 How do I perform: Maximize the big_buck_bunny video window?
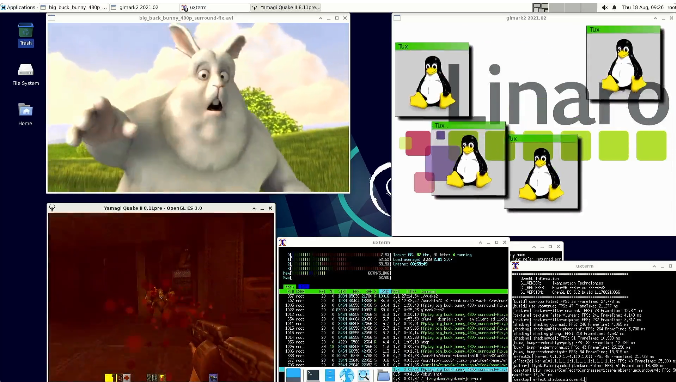point(337,18)
